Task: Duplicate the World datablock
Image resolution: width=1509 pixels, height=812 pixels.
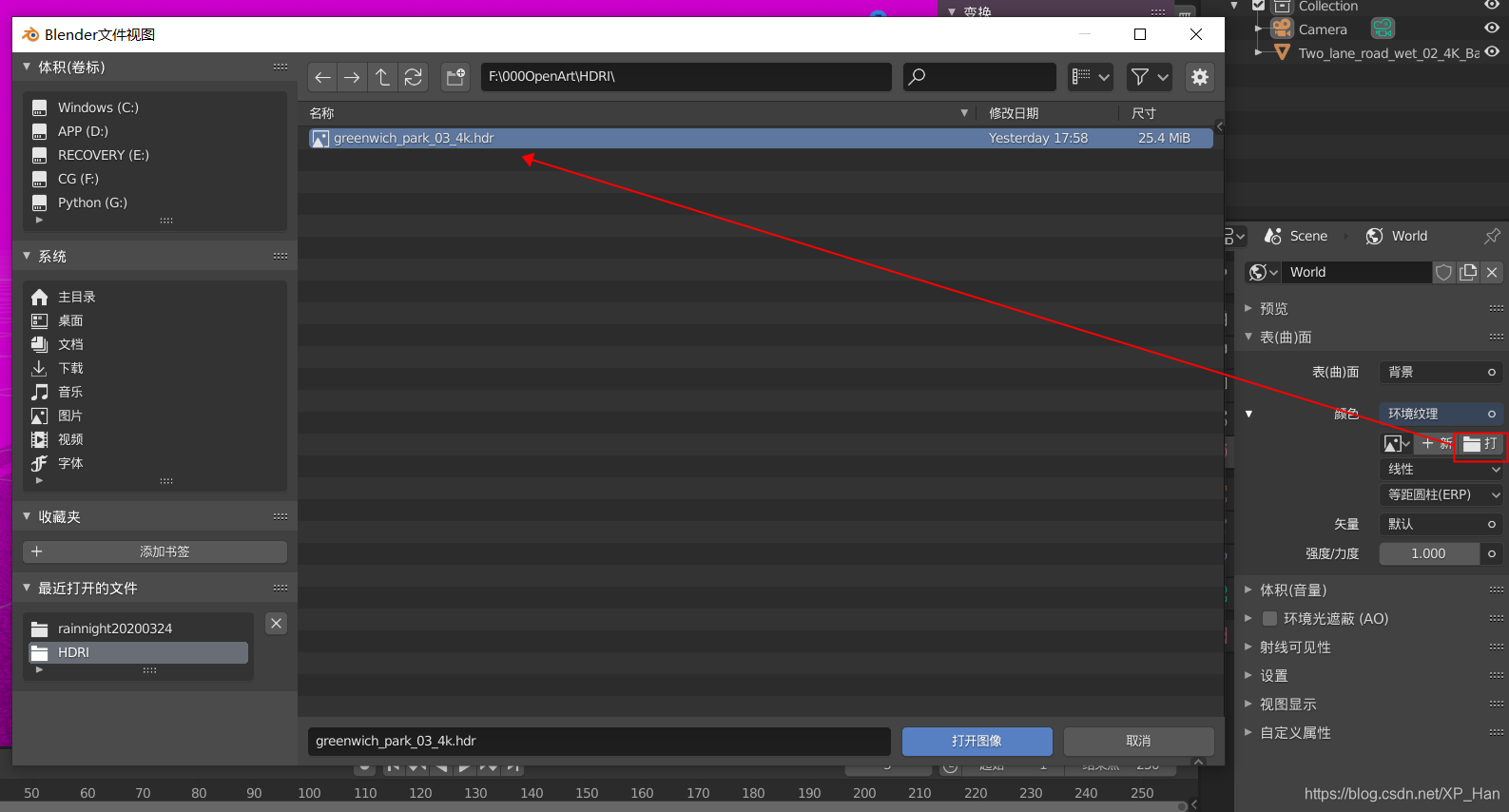Action: [1468, 273]
